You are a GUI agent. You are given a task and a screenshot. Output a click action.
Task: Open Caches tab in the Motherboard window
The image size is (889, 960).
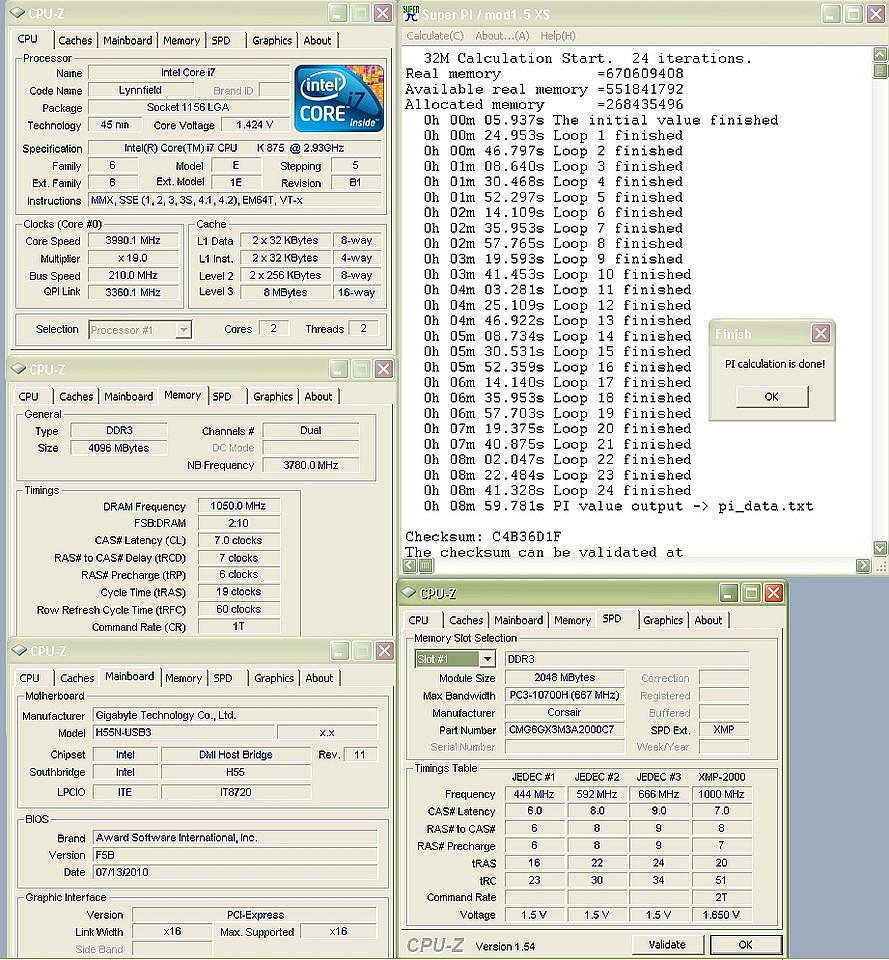pos(77,678)
